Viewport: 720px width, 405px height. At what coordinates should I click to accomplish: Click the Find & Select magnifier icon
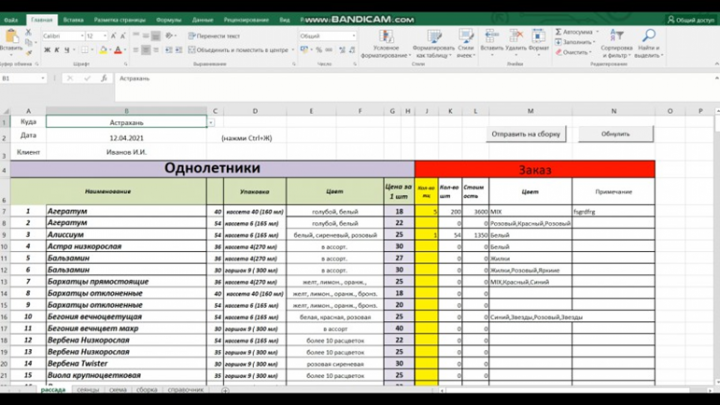pos(649,36)
